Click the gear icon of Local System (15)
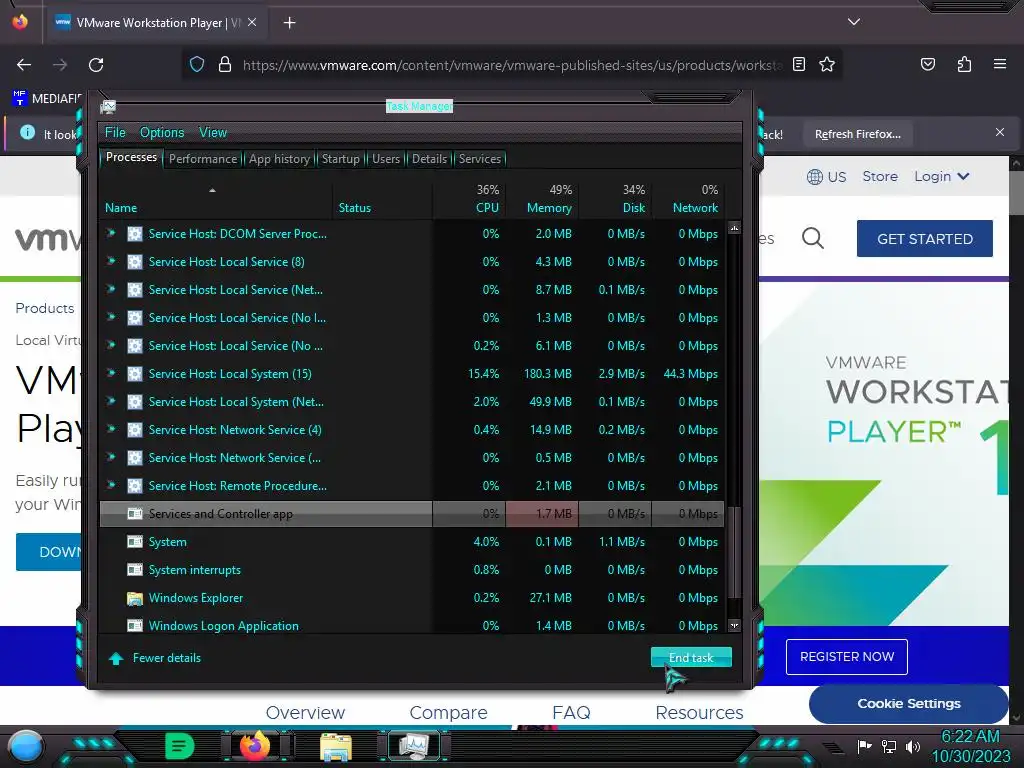1024x768 pixels. coord(135,374)
